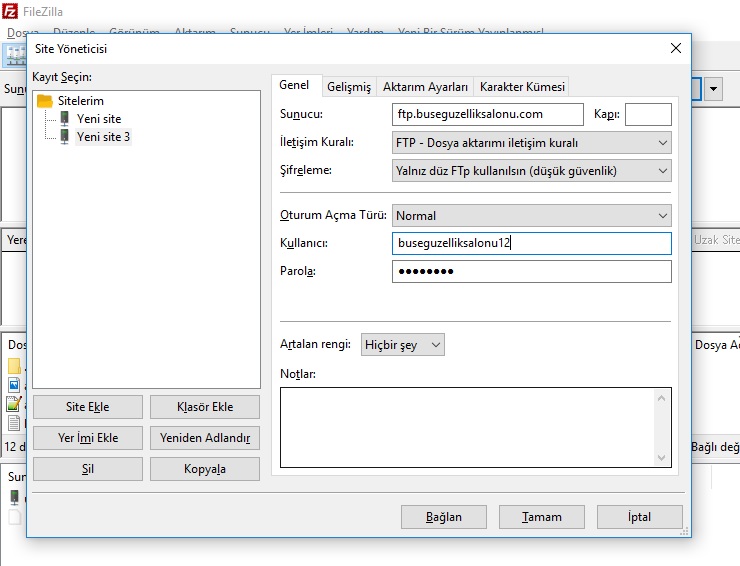This screenshot has height=566, width=740.
Task: Click the yellow folder icon in local file list
Action: (14, 366)
